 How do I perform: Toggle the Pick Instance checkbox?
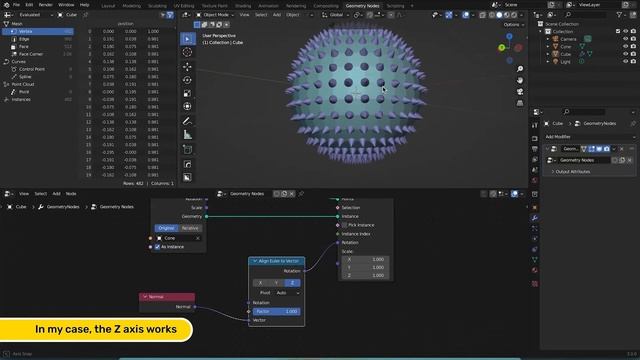[x=344, y=225]
